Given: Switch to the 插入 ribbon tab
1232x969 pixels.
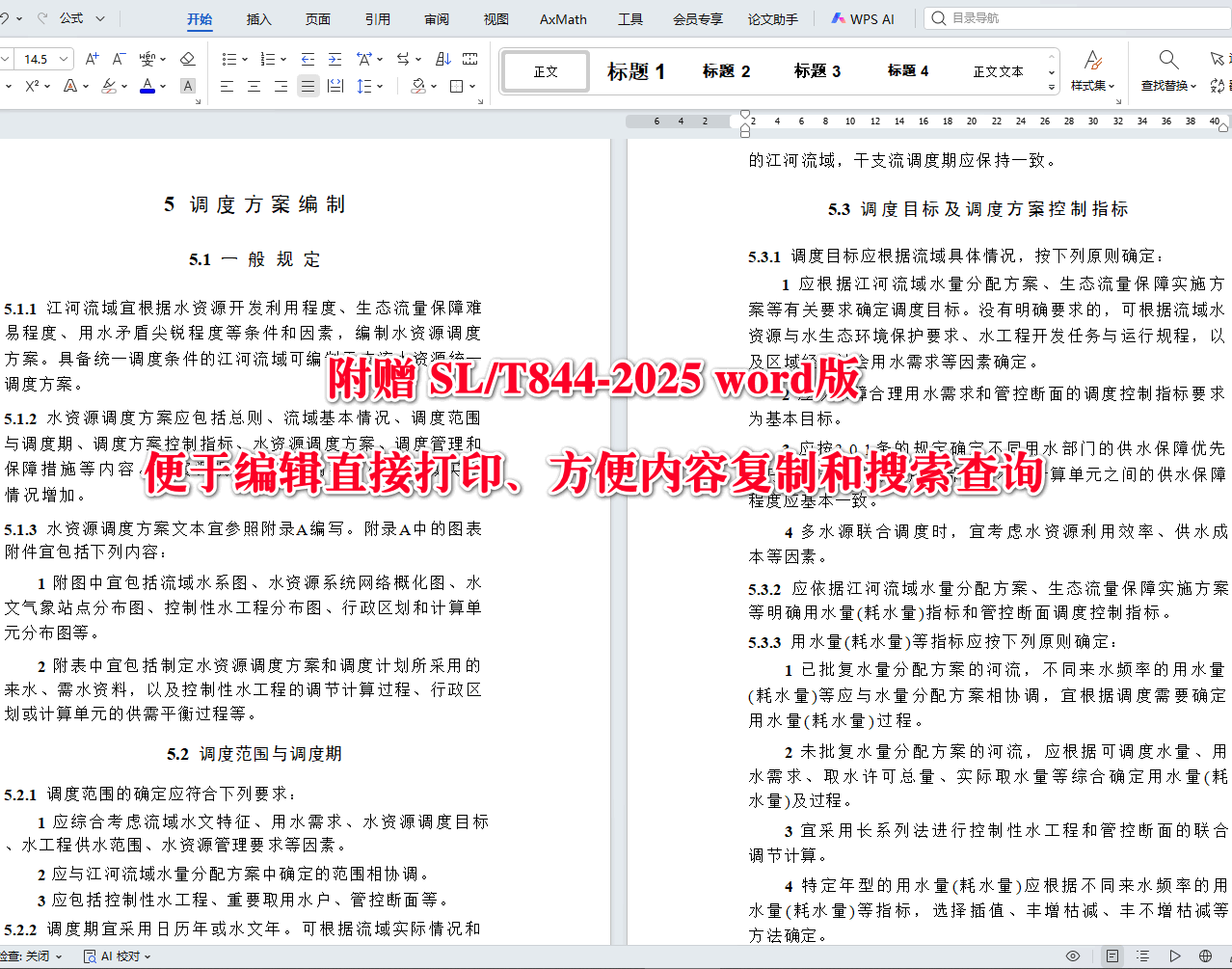Looking at the screenshot, I should click(x=258, y=17).
